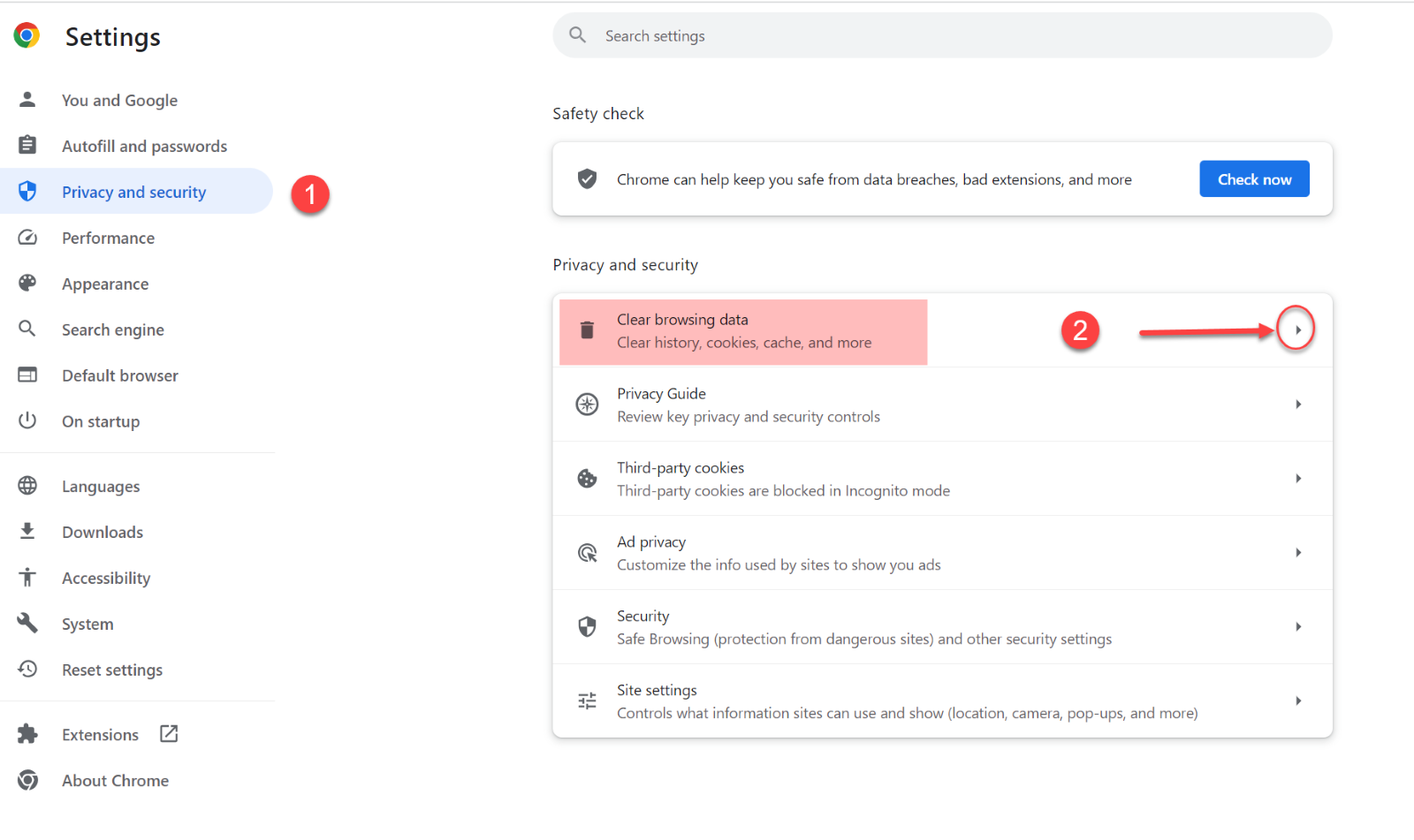Open Privacy Guide using its chevron

click(x=1298, y=404)
